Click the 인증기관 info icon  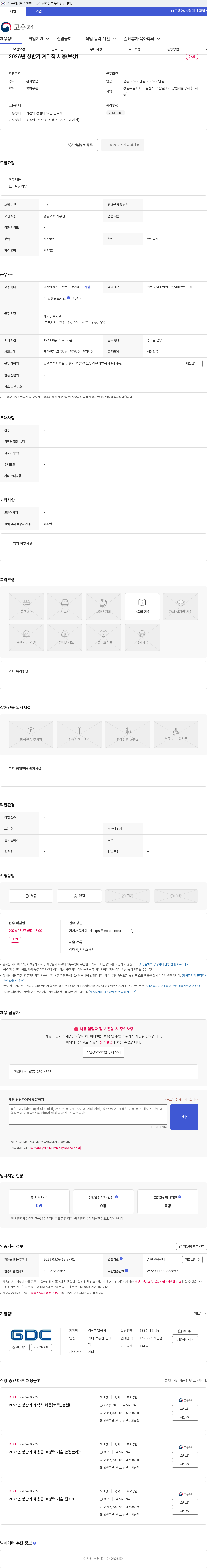[121, 1259]
